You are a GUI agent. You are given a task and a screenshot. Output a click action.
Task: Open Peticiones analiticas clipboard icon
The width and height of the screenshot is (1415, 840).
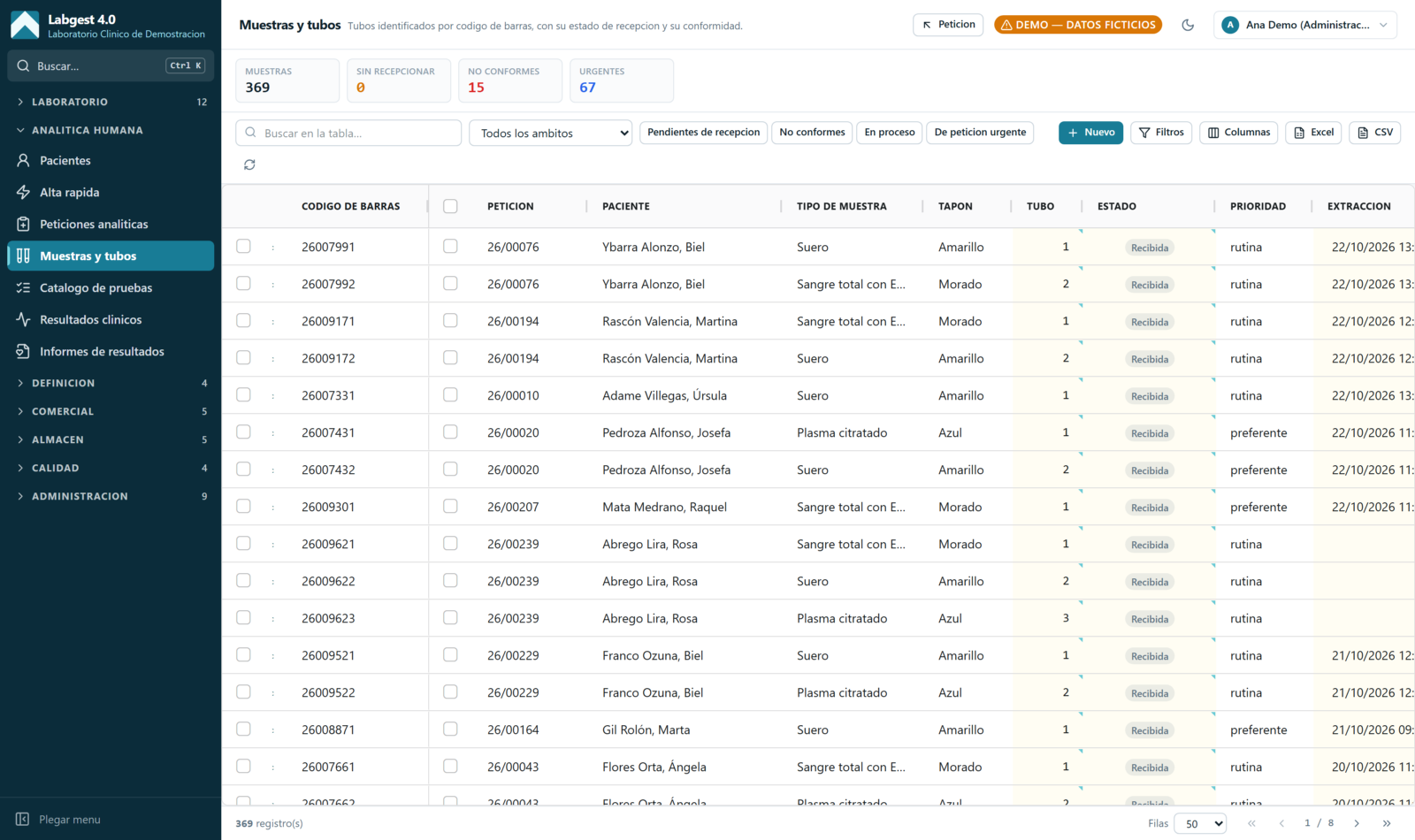pyautogui.click(x=23, y=224)
